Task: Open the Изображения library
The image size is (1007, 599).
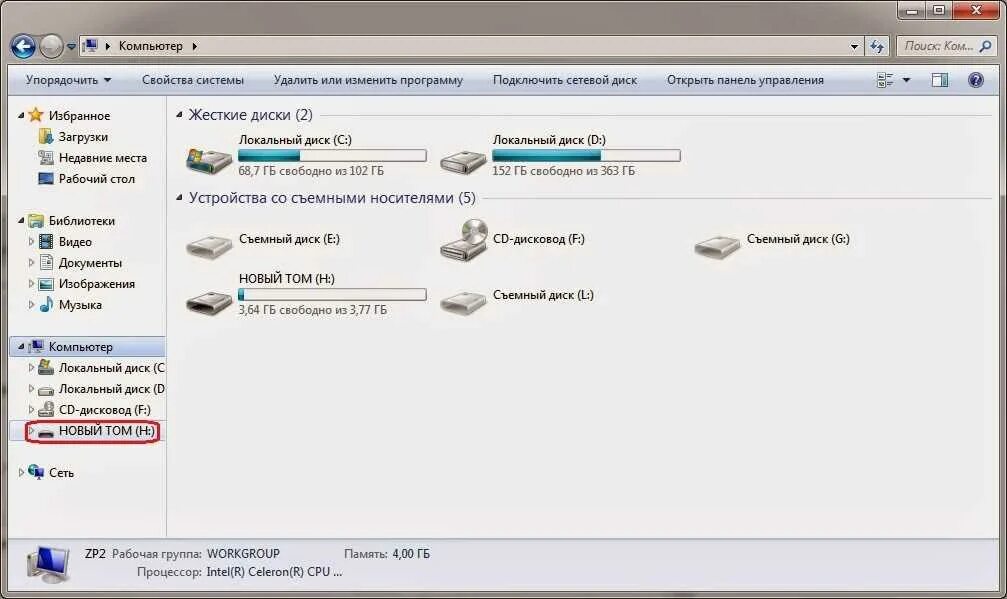Action: coord(97,284)
